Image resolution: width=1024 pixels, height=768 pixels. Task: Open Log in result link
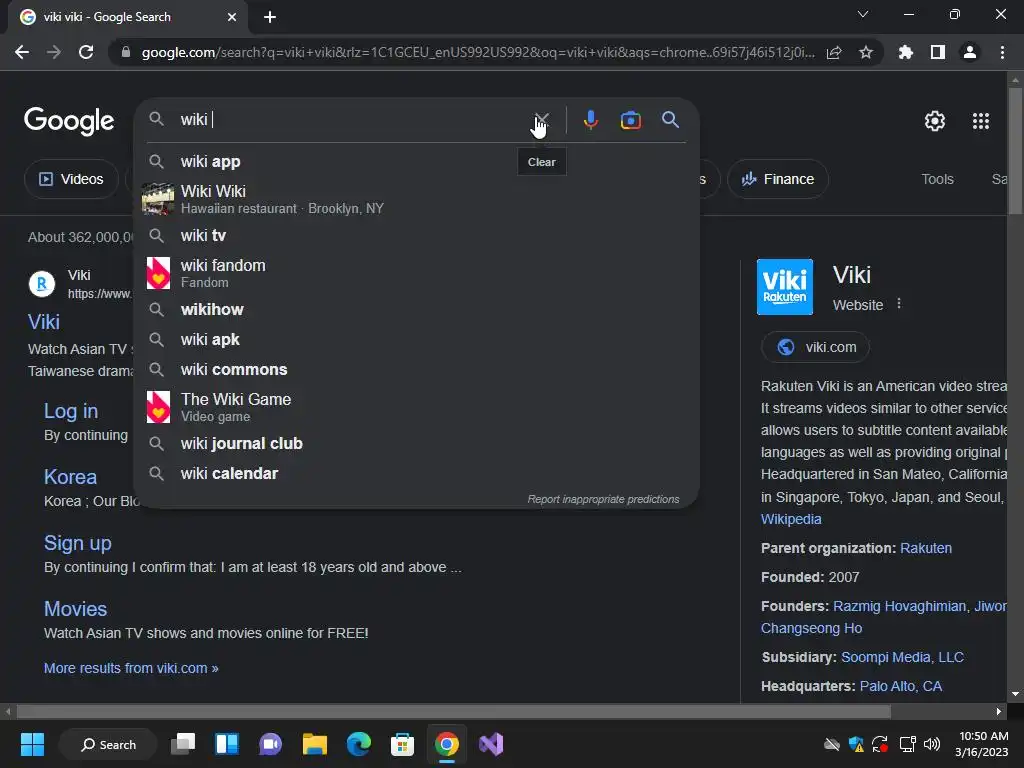point(71,411)
